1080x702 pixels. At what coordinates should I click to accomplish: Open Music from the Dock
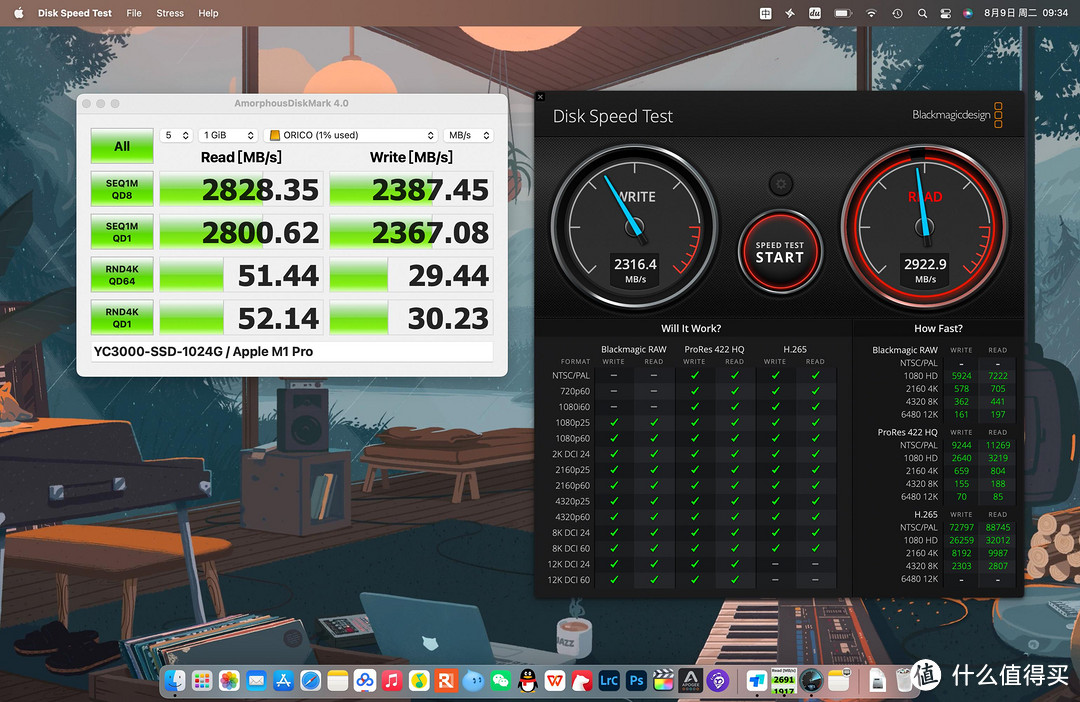click(x=392, y=681)
